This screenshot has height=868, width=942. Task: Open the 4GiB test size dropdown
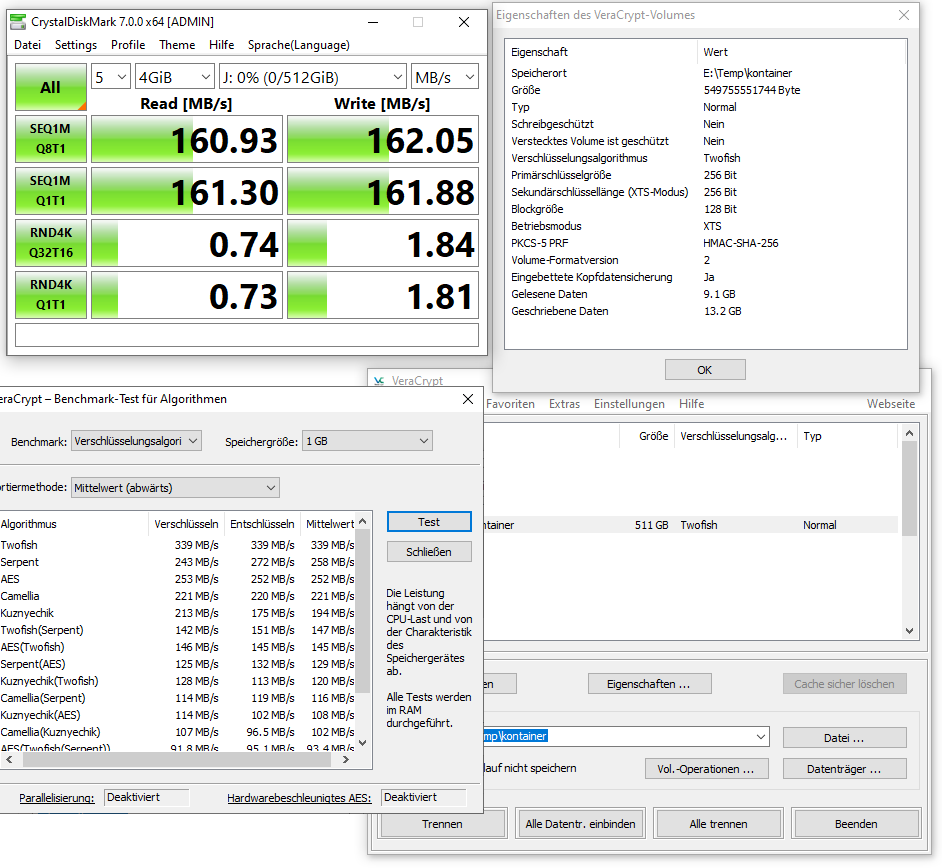click(x=174, y=77)
